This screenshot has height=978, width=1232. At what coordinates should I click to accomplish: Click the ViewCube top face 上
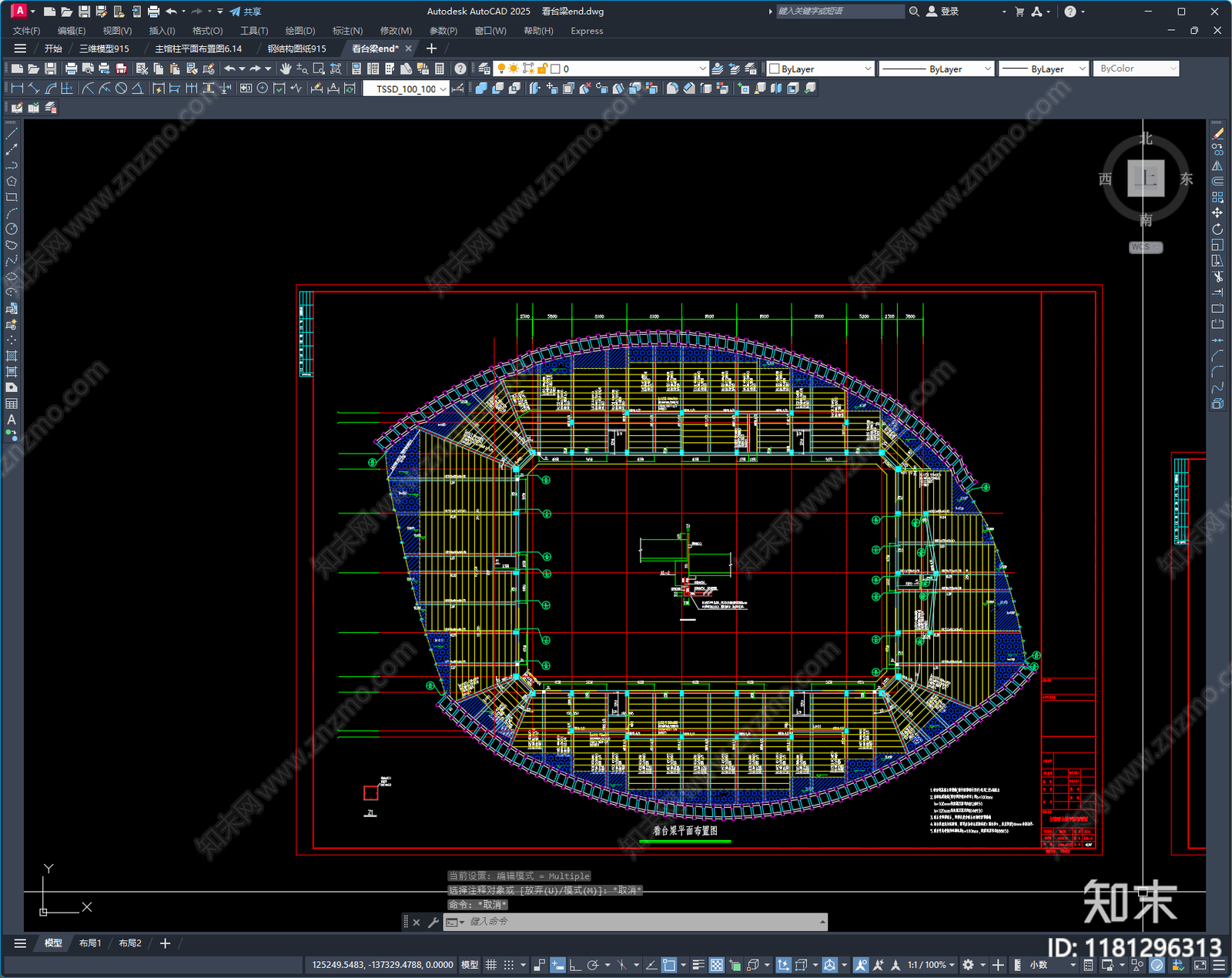tap(1146, 179)
